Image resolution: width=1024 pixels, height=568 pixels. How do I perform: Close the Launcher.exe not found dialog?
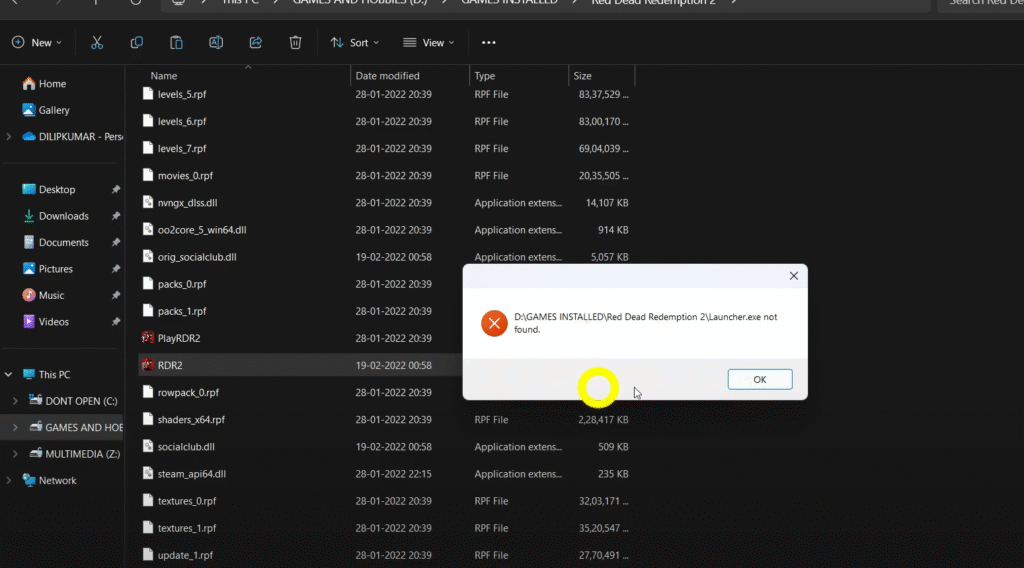pyautogui.click(x=793, y=276)
